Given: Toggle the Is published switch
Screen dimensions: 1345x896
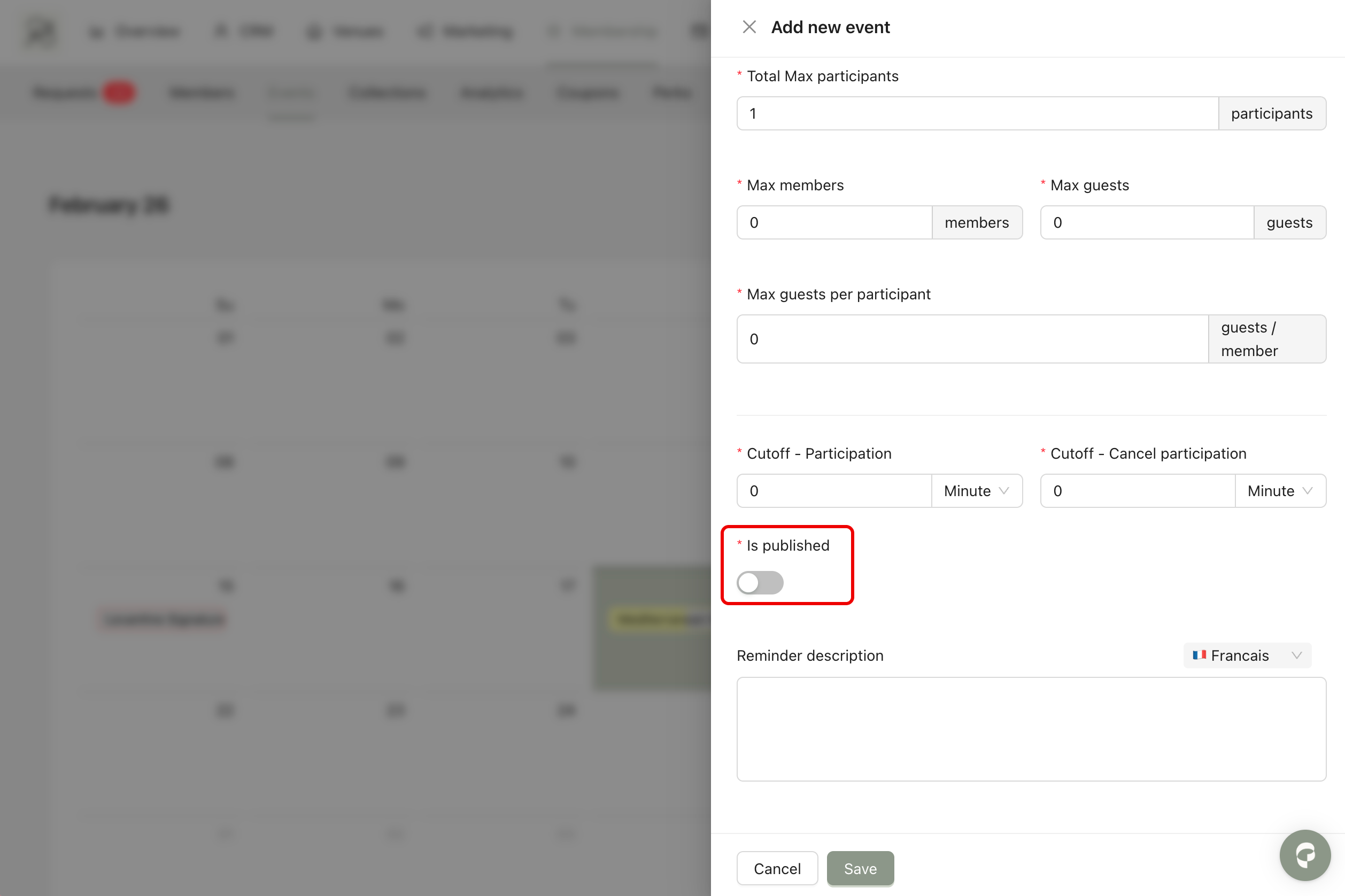Looking at the screenshot, I should (x=759, y=582).
